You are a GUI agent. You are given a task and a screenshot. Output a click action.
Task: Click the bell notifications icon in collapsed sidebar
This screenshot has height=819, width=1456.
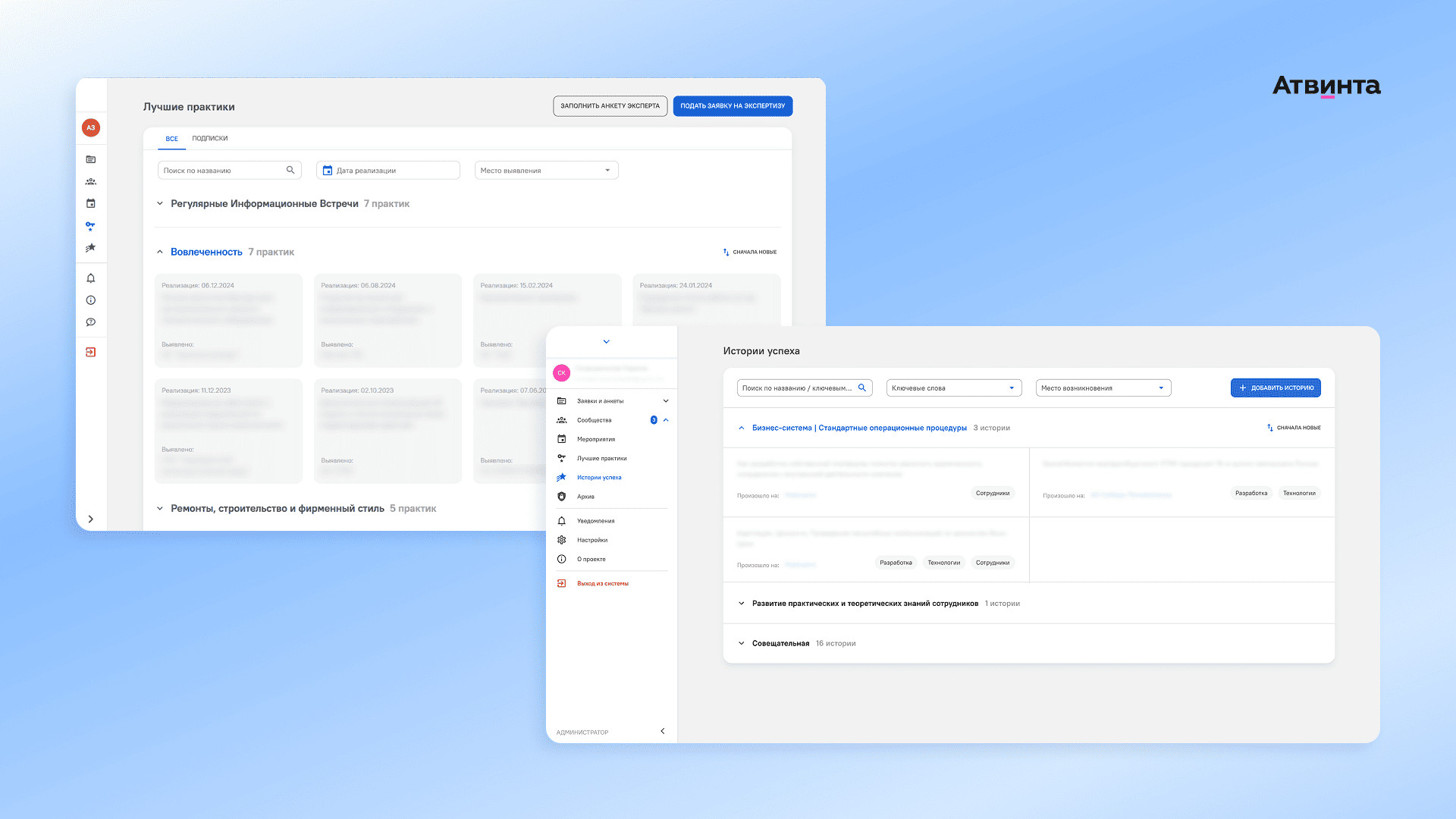point(90,278)
